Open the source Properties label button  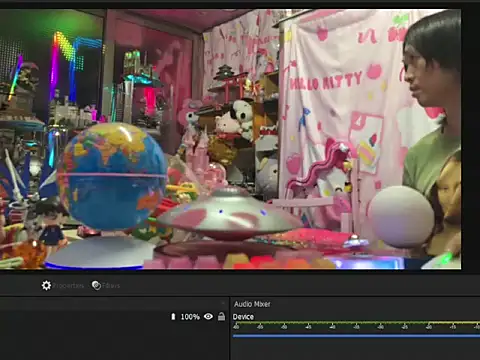pos(68,286)
